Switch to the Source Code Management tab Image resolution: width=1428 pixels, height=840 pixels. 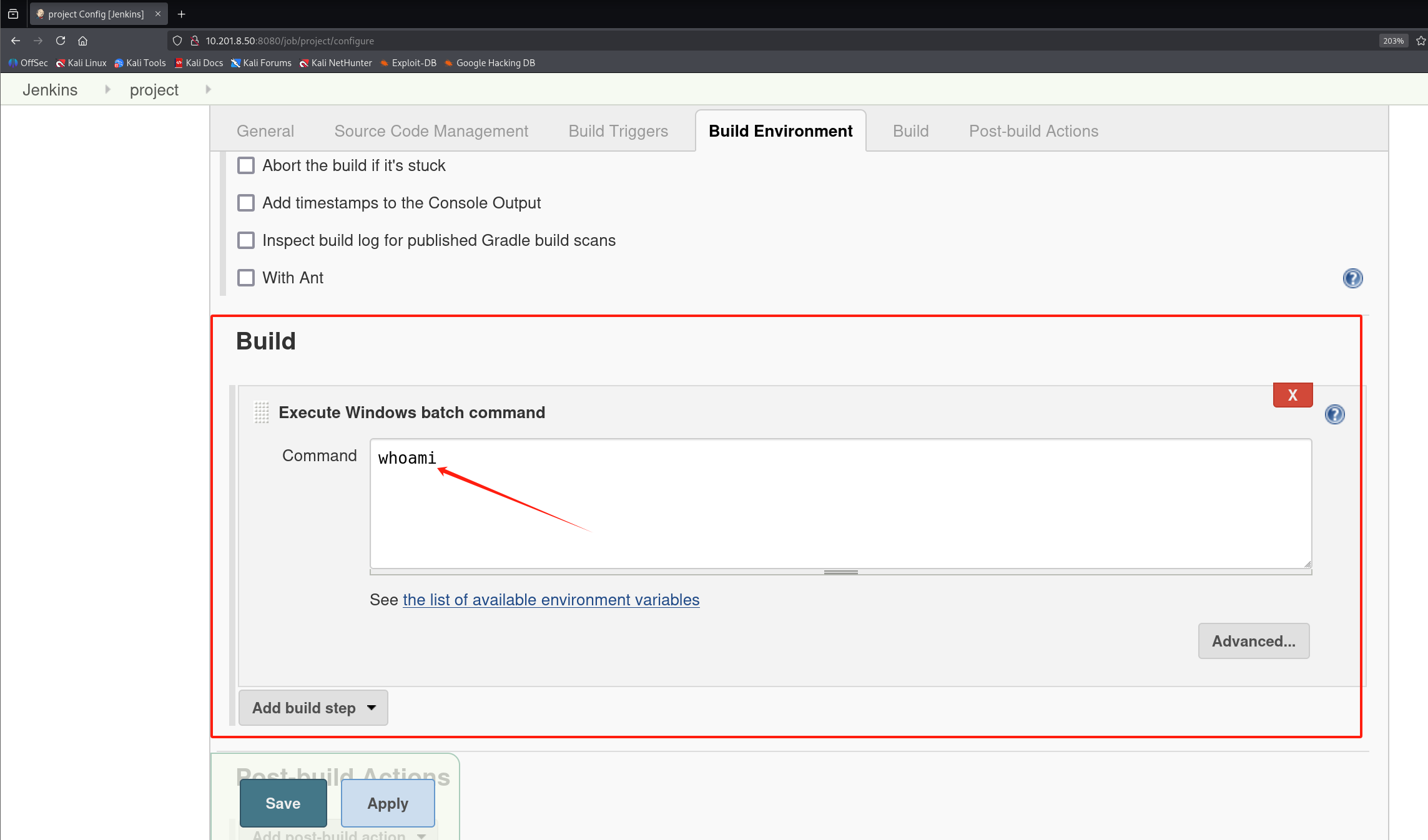(x=431, y=131)
